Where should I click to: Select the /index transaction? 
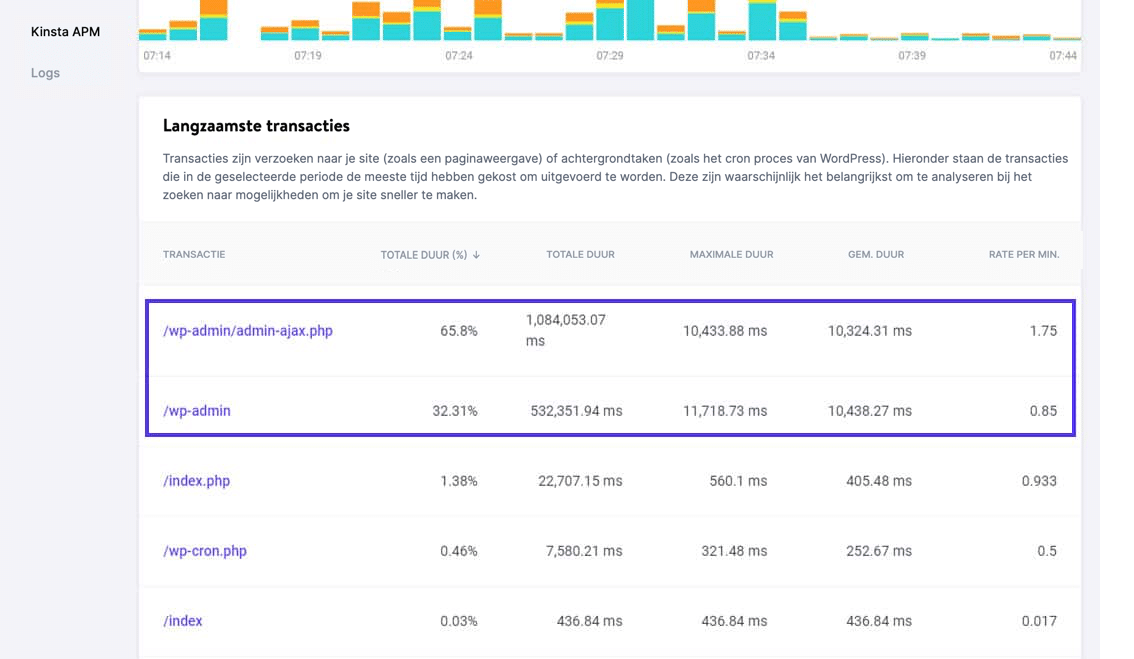click(184, 620)
